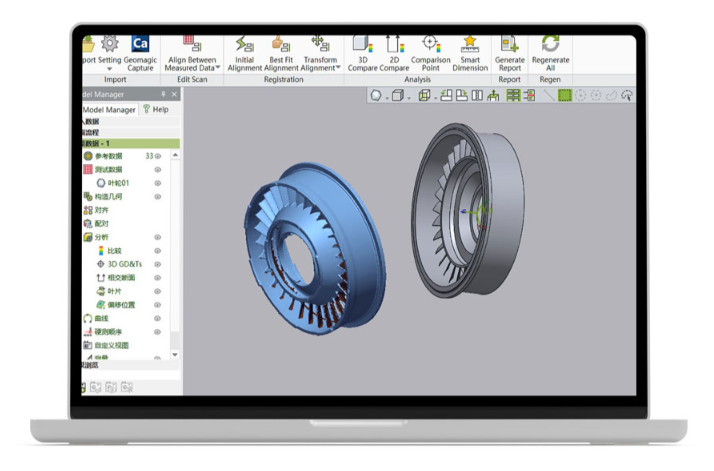Run the Best Fit Alignment tool
The height and width of the screenshot is (471, 714).
point(281,54)
